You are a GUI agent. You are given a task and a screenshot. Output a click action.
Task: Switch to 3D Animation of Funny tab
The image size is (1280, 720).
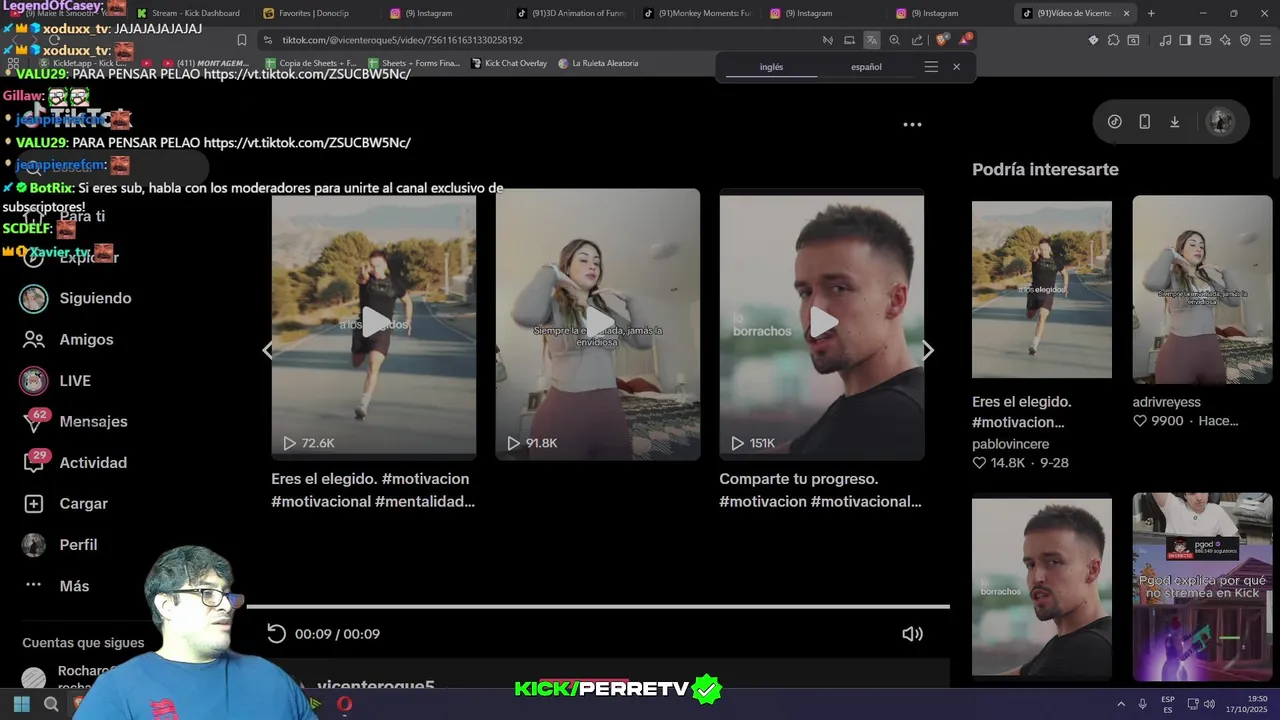pos(570,13)
